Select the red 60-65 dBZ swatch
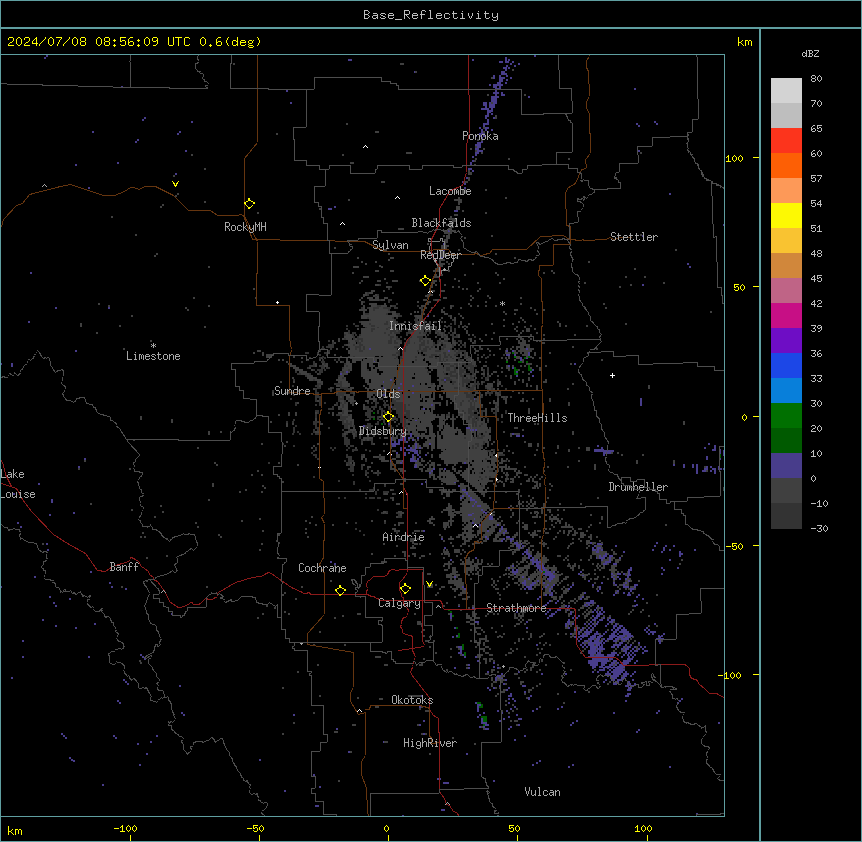Screen dimensions: 862x842 click(x=786, y=141)
